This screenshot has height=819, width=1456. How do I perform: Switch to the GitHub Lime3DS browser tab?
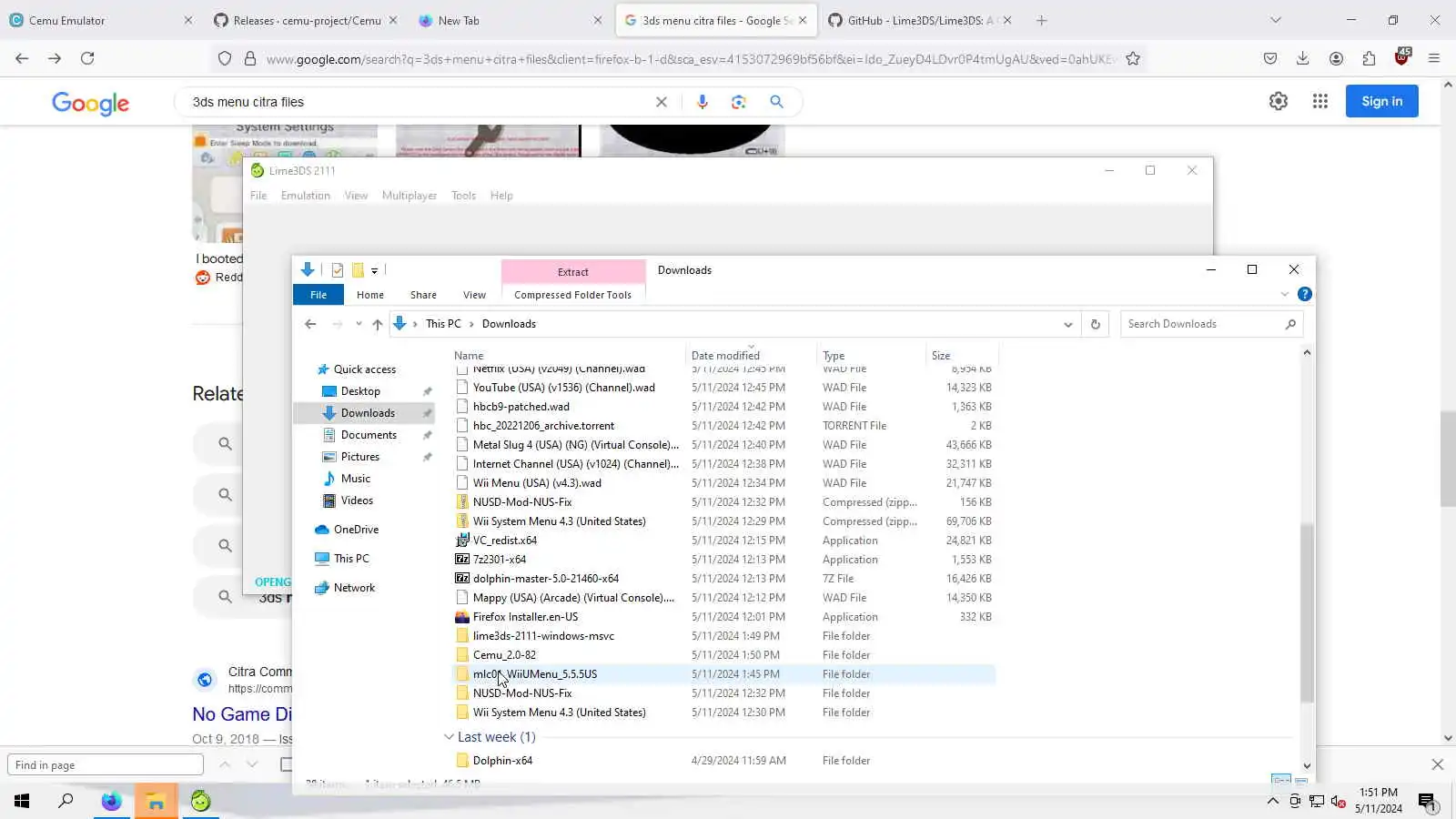point(920,20)
